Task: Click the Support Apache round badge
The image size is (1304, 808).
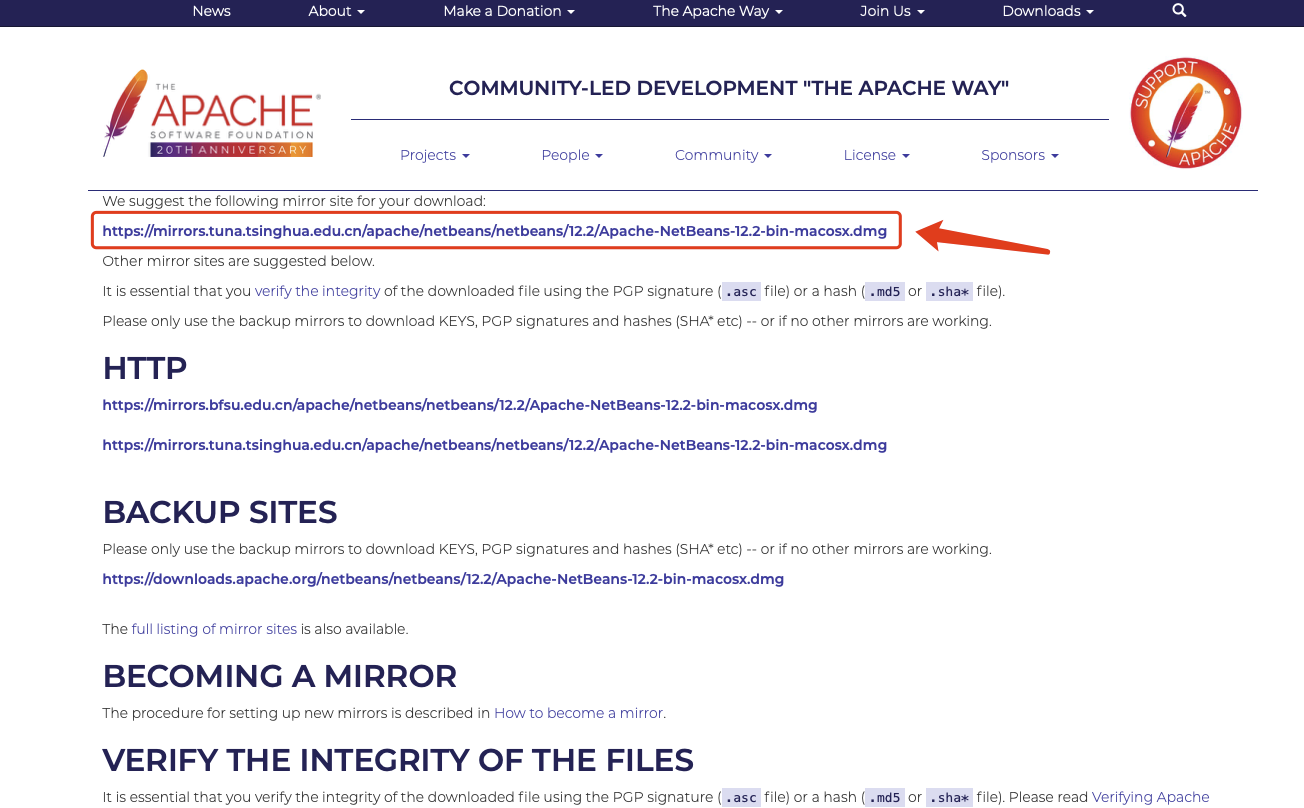Action: click(x=1185, y=113)
